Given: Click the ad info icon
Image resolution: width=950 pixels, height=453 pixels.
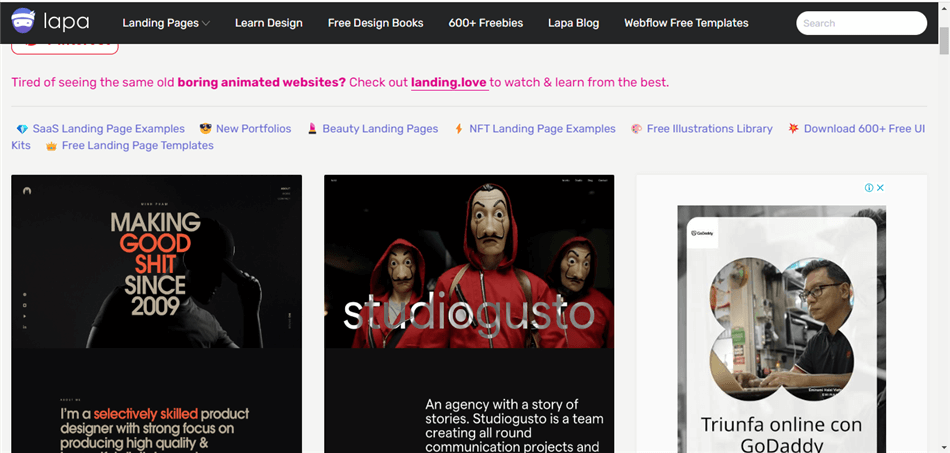Looking at the screenshot, I should click(869, 188).
